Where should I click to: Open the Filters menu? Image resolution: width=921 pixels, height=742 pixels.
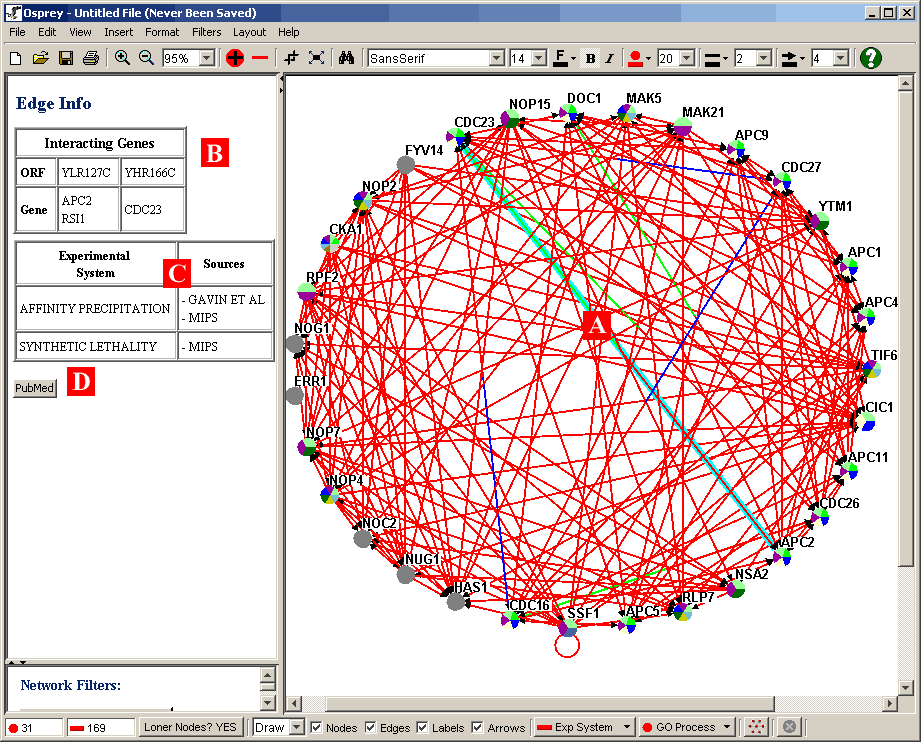click(206, 32)
